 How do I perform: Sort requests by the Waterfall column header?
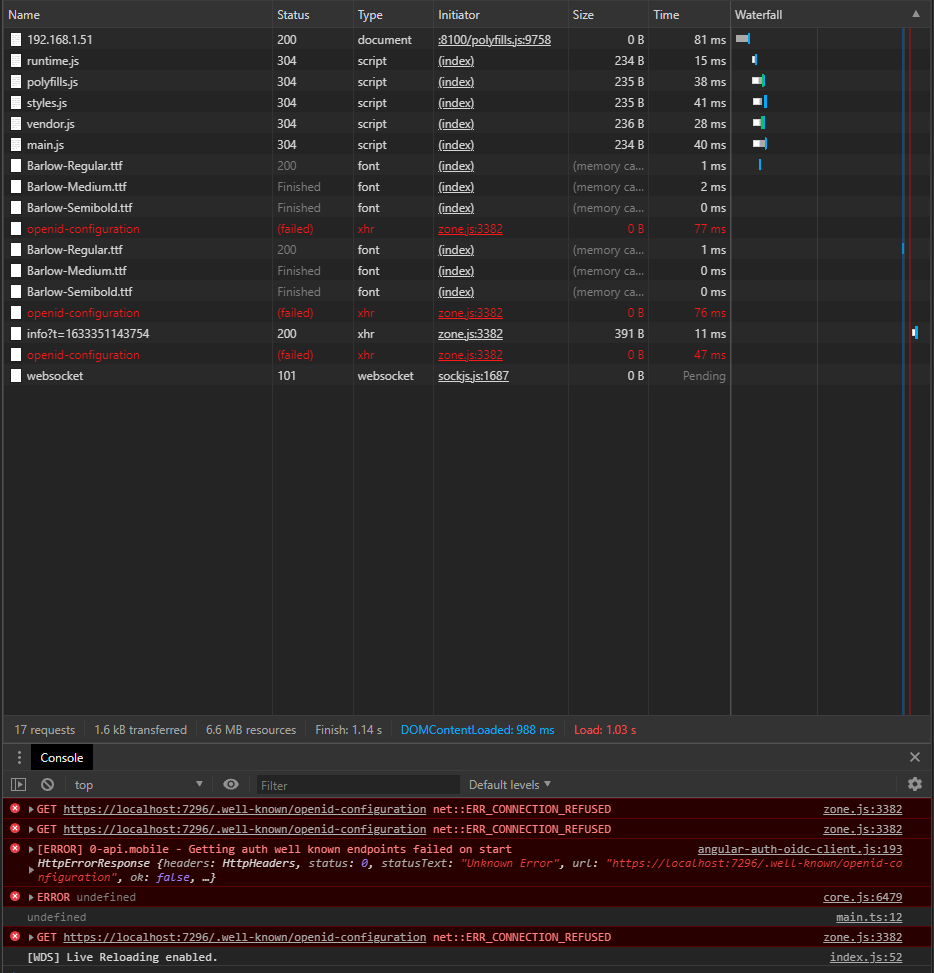762,14
